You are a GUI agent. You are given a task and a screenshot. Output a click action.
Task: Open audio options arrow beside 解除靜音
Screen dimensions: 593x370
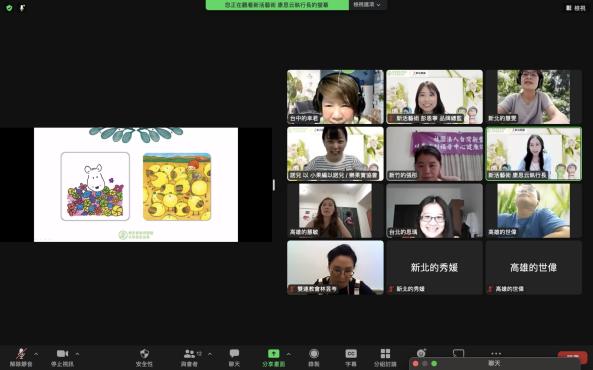click(x=36, y=354)
